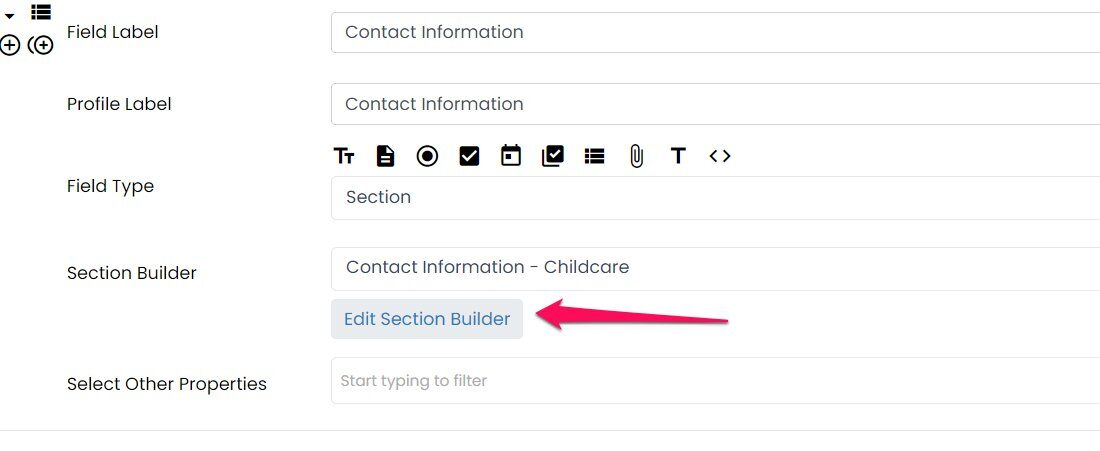
Task: Select the bold T text field type icon
Action: [678, 156]
